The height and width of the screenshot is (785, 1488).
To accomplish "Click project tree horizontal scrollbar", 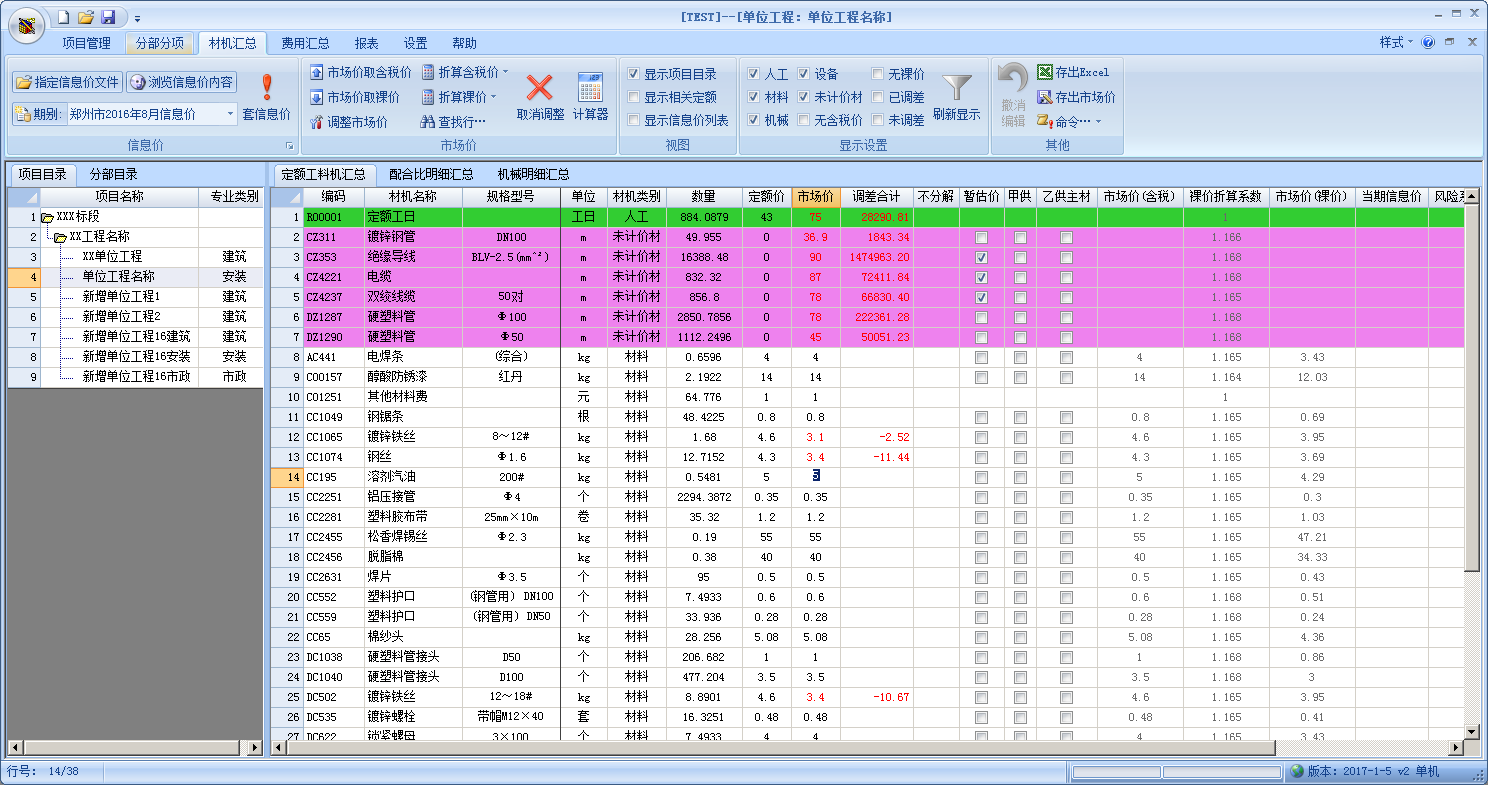I will pyautogui.click(x=135, y=747).
